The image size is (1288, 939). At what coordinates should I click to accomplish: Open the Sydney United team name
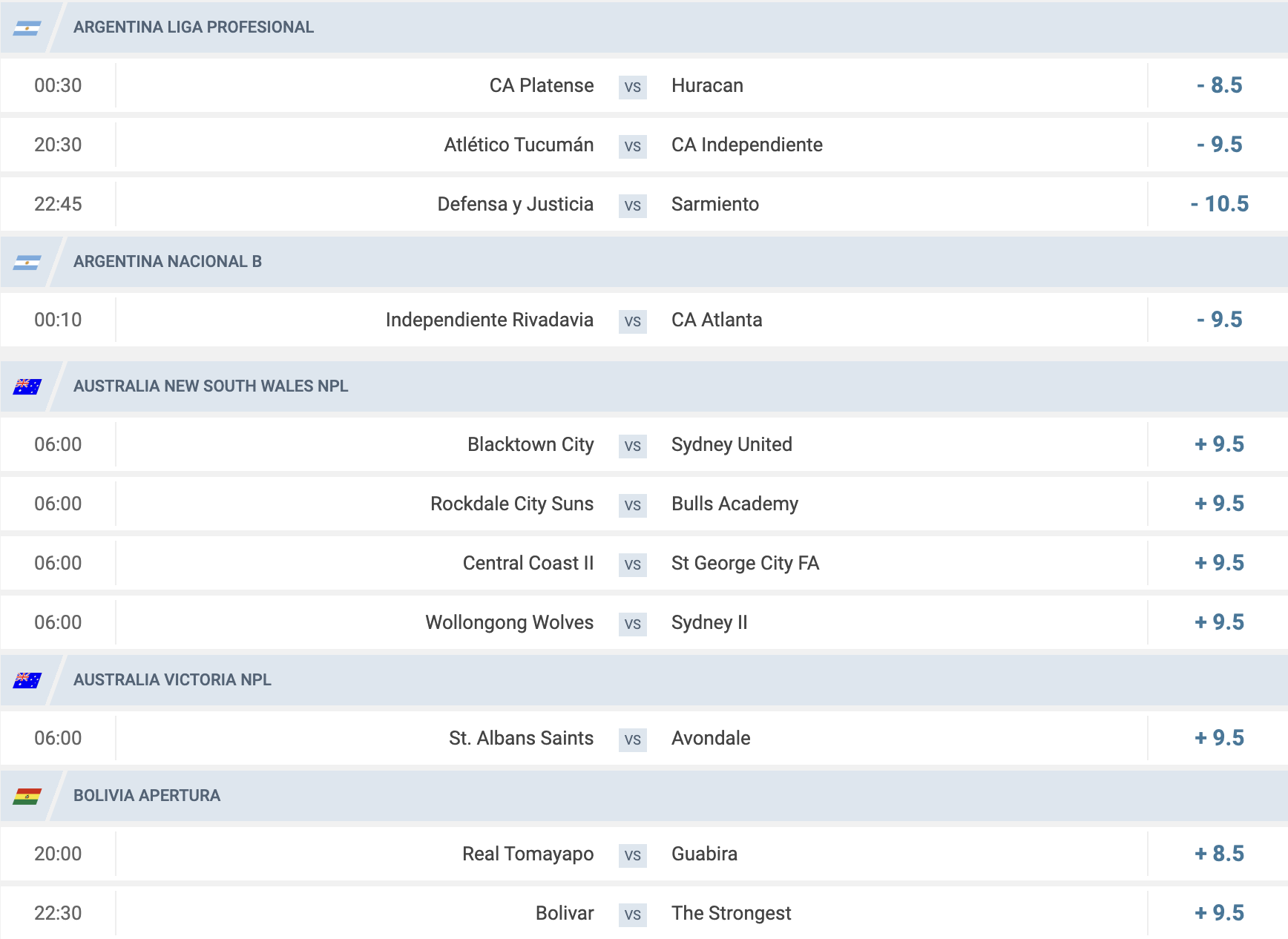pos(732,445)
